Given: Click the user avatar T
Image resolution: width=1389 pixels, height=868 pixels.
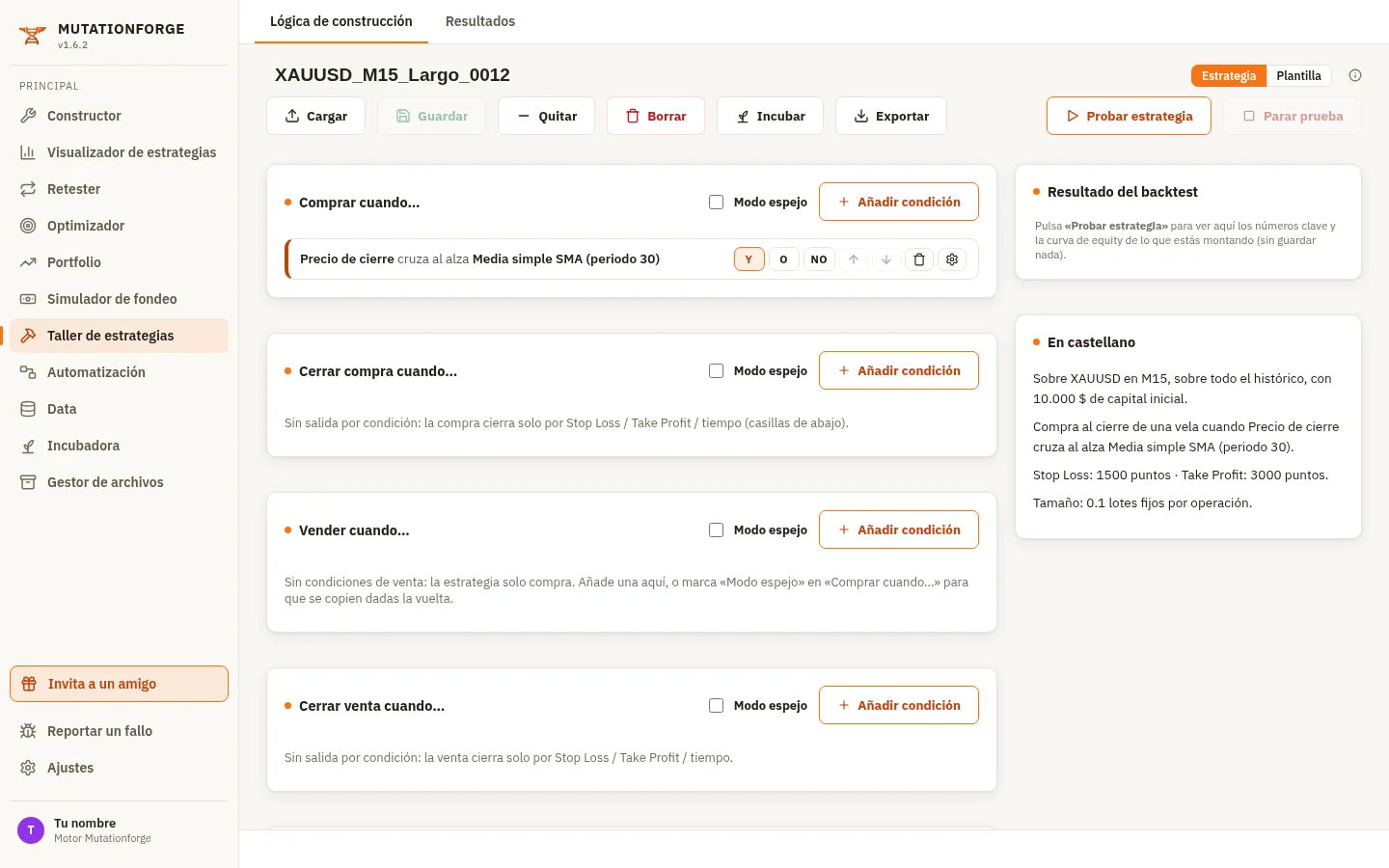Looking at the screenshot, I should (31, 830).
